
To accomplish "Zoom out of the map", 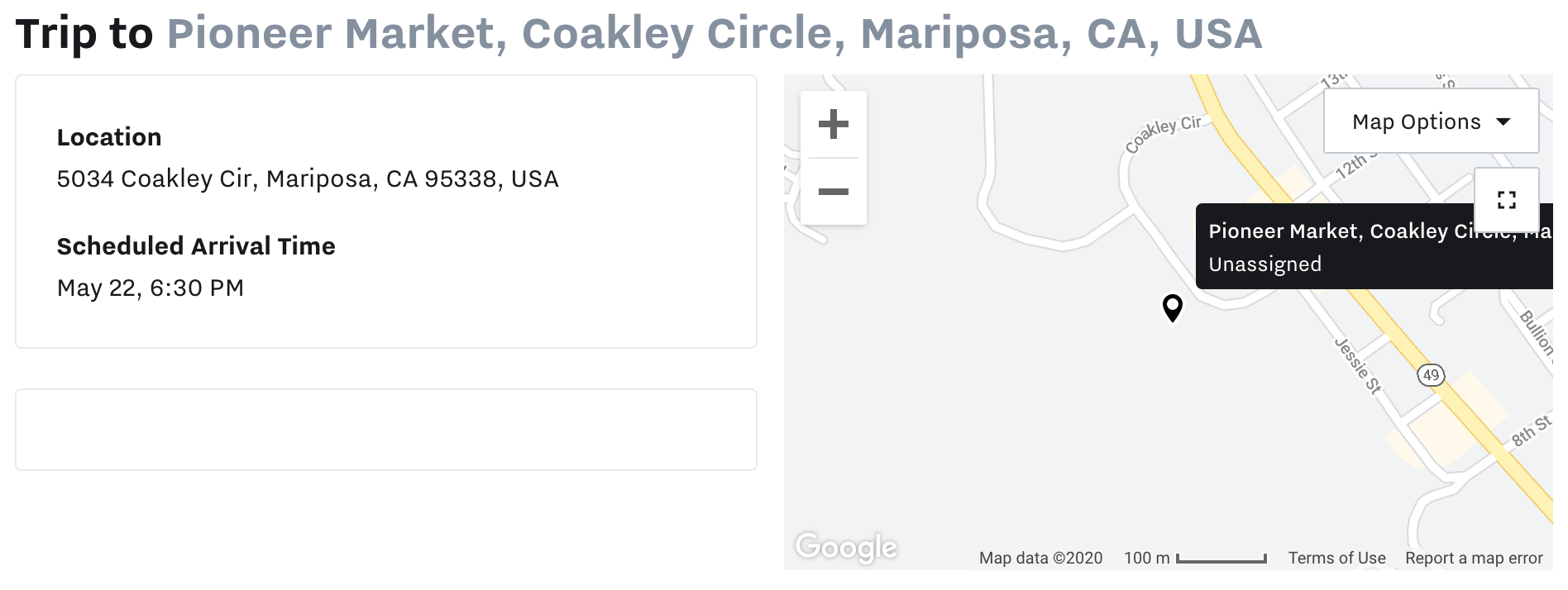I will coord(833,192).
